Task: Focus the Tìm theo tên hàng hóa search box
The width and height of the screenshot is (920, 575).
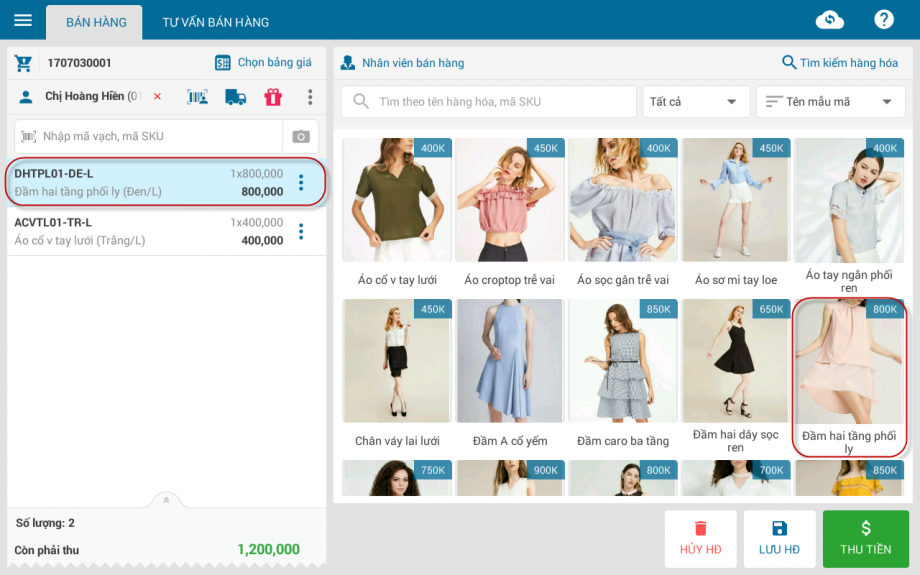Action: tap(488, 102)
